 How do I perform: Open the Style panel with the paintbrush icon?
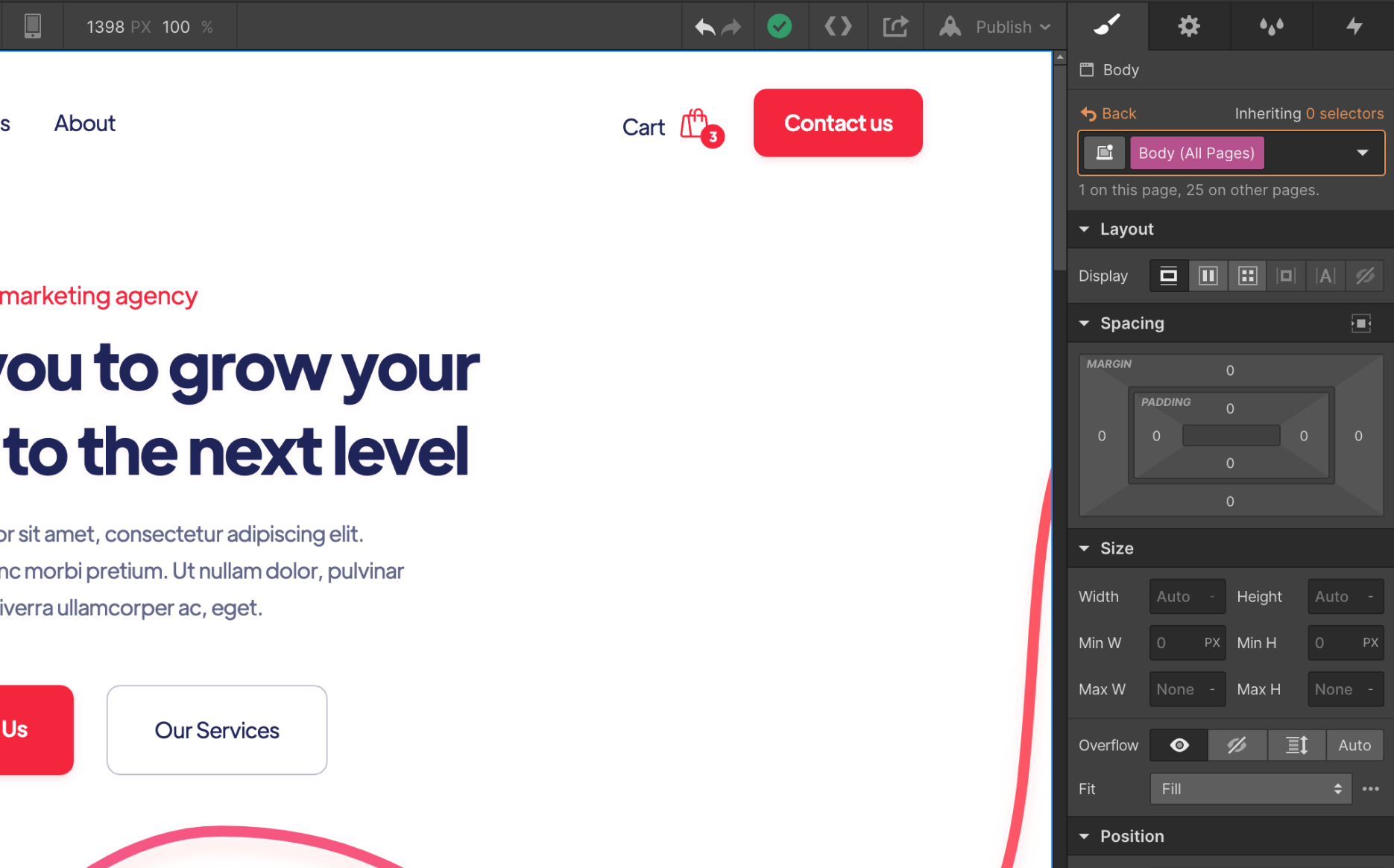tap(1107, 26)
